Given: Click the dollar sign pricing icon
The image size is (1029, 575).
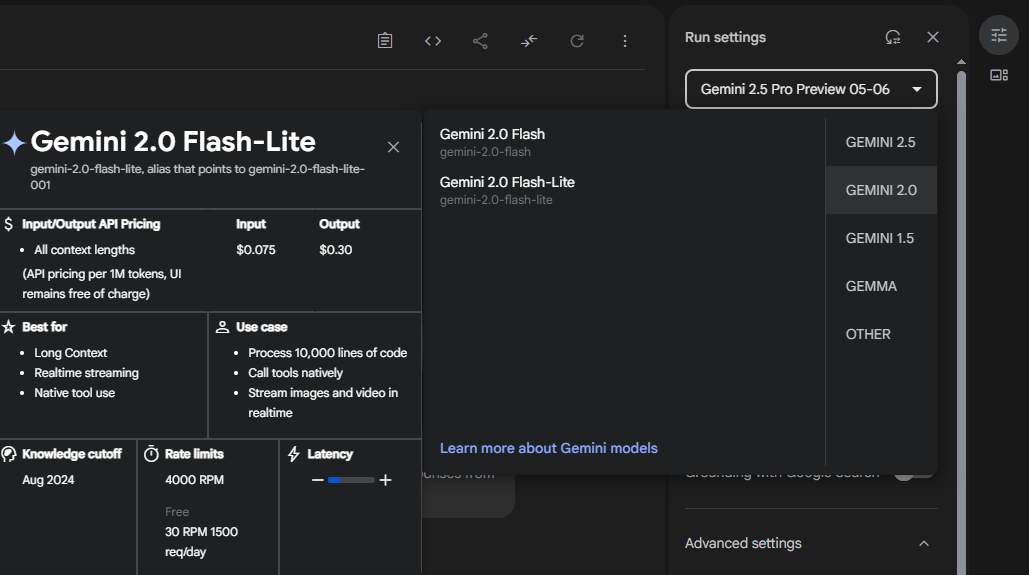Looking at the screenshot, I should coord(9,224).
